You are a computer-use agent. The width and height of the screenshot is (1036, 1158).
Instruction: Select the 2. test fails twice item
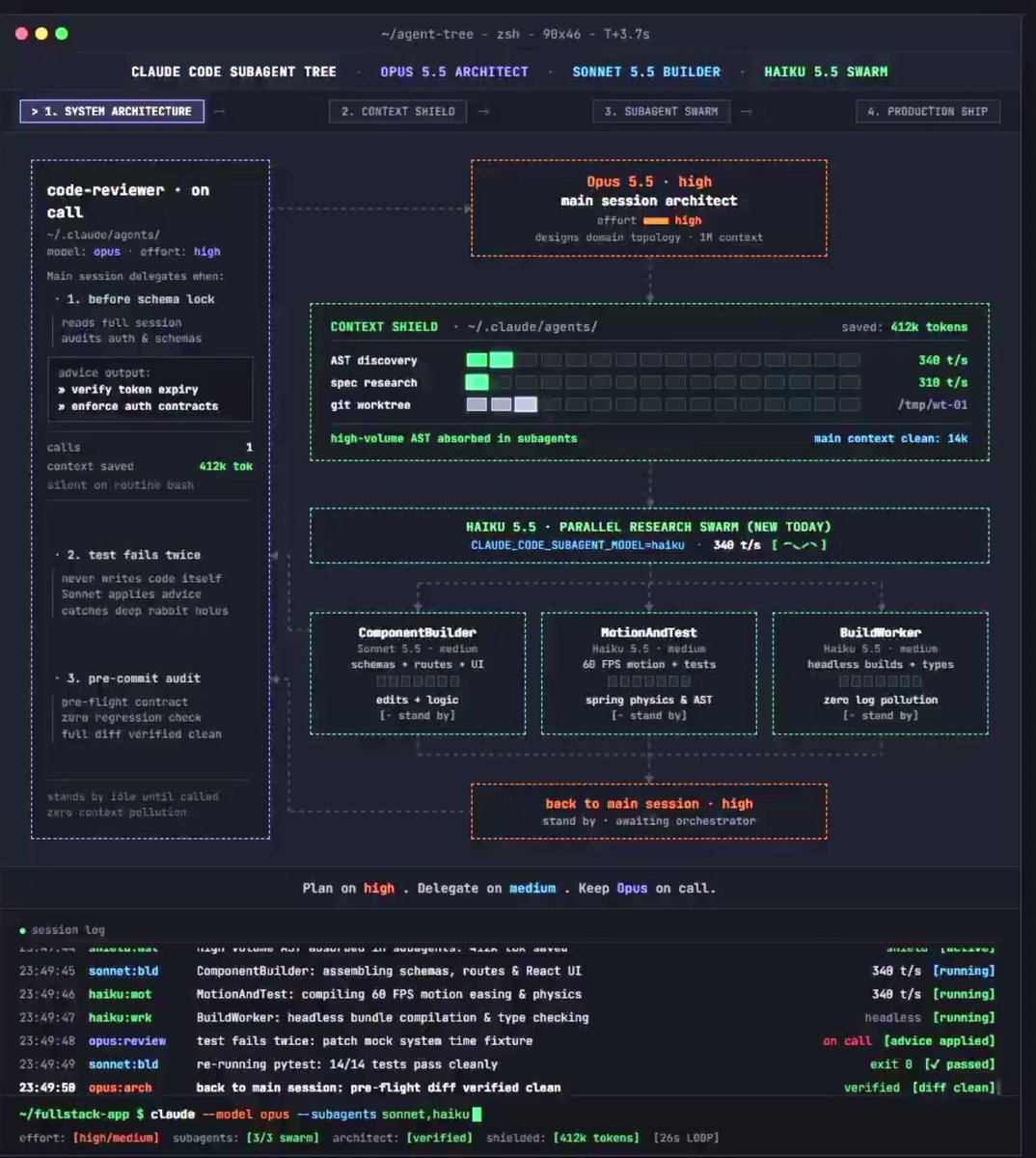tap(134, 555)
